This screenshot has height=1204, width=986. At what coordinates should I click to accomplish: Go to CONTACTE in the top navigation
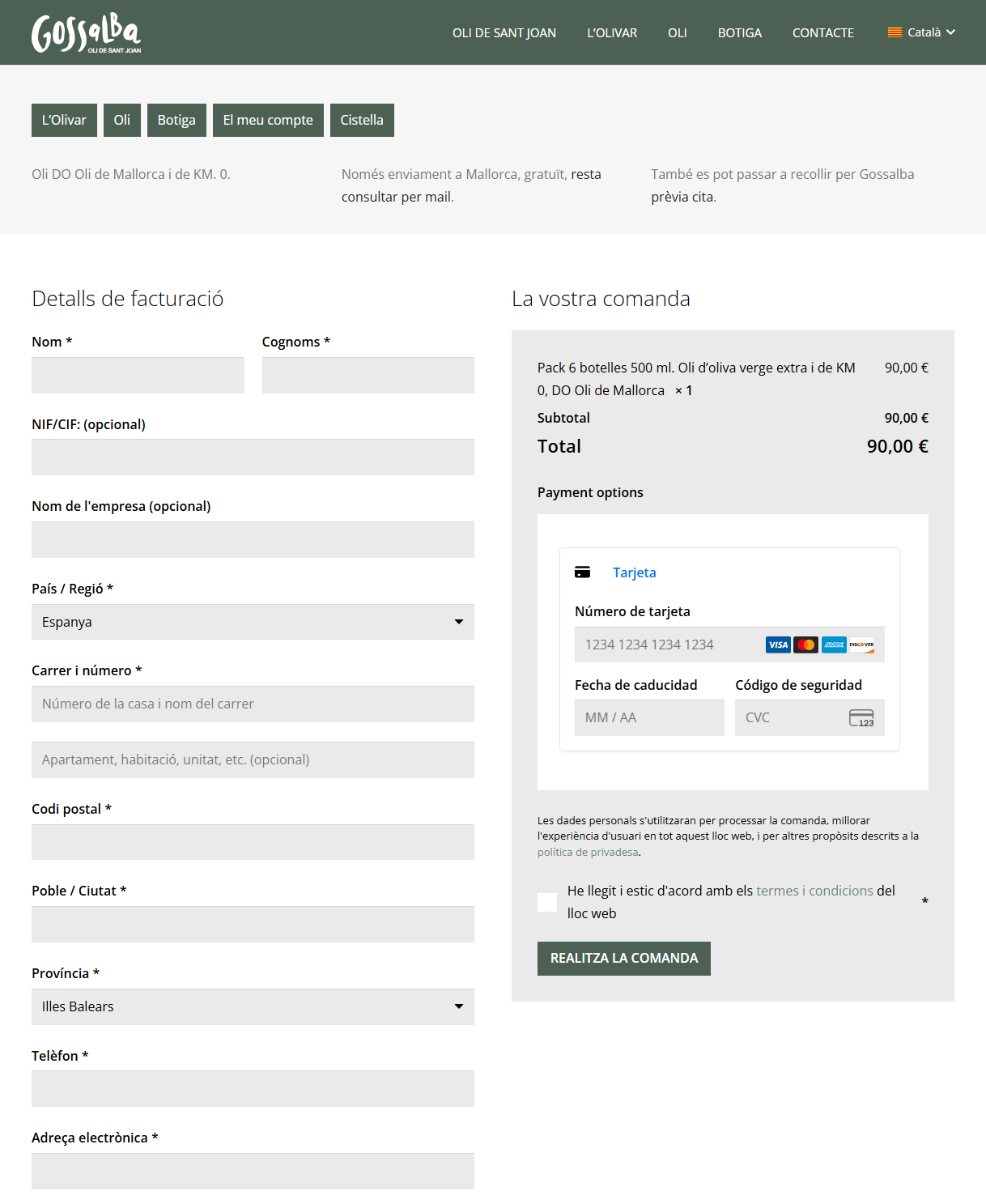tap(822, 33)
